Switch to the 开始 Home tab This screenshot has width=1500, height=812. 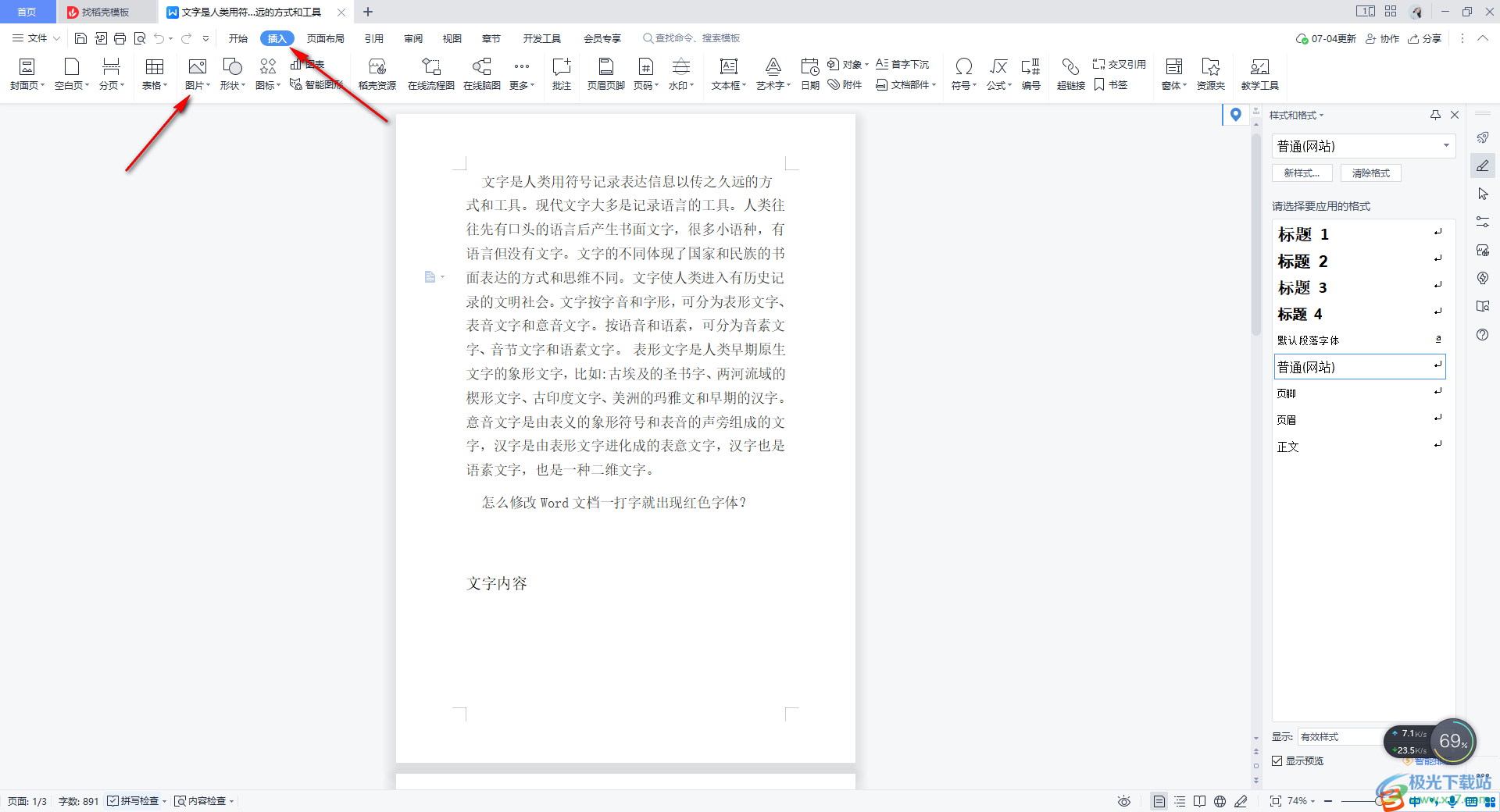(x=237, y=38)
